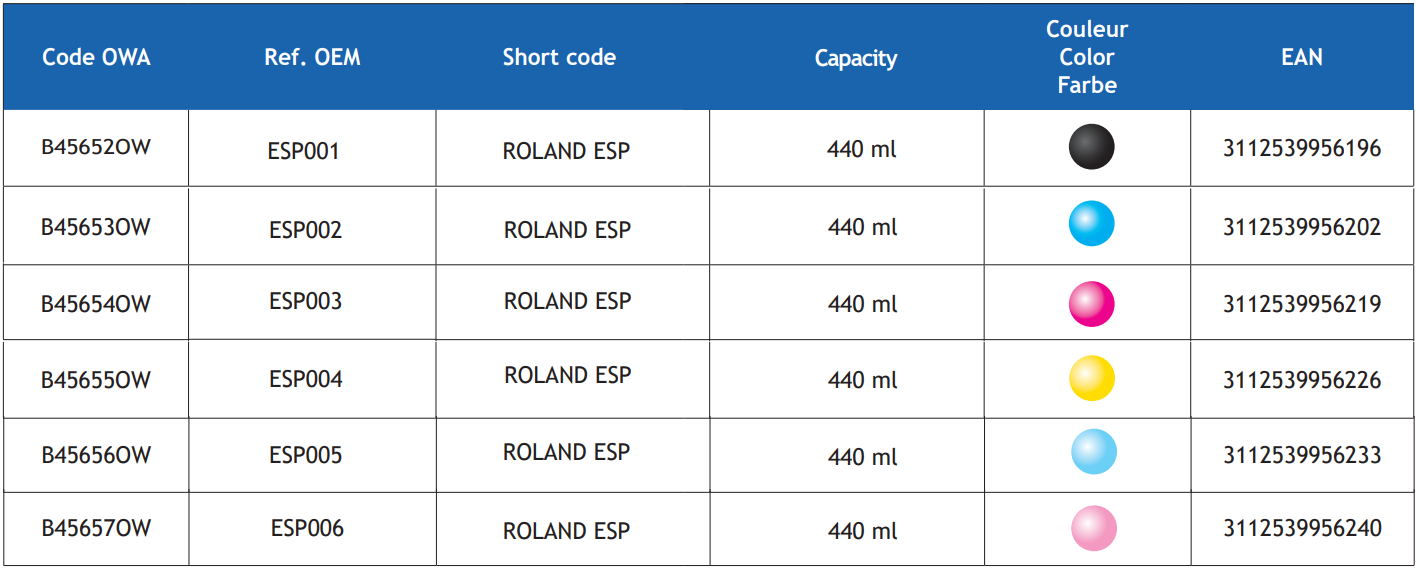Click 440 ml in the B45657OW row

862,531
